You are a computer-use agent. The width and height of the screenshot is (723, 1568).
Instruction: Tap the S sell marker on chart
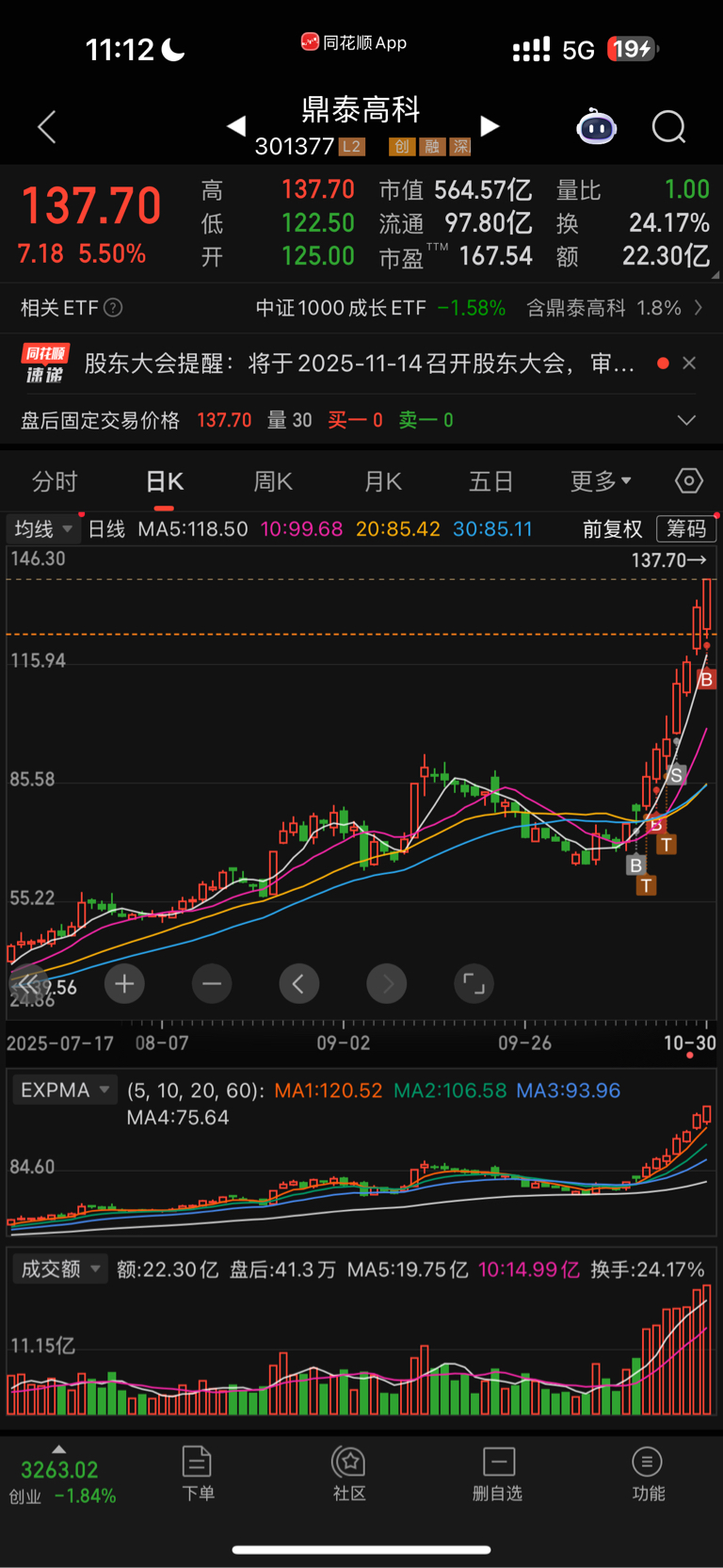click(x=676, y=775)
